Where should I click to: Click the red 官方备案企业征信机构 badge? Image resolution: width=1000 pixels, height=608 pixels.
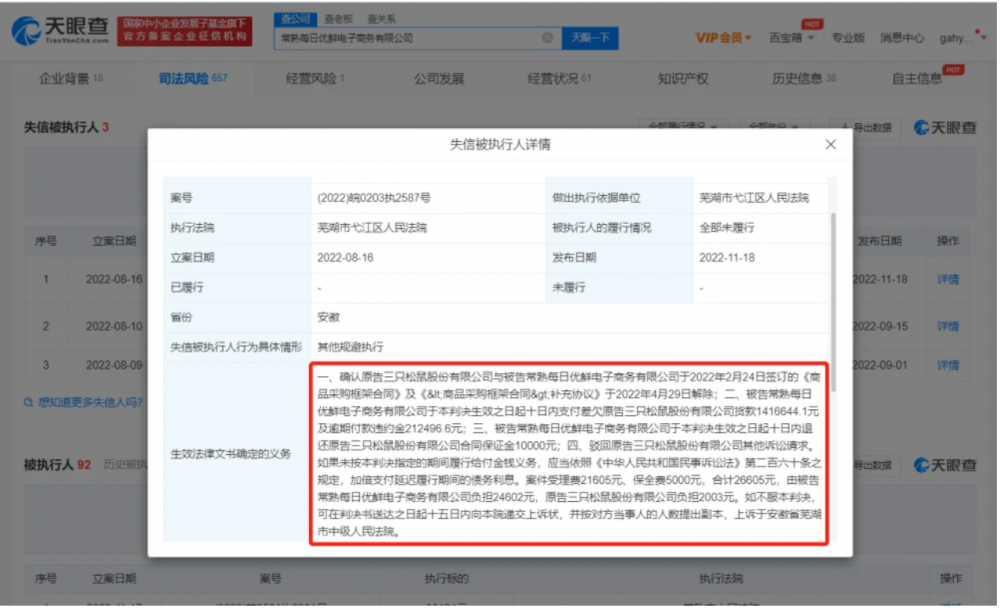tap(184, 31)
